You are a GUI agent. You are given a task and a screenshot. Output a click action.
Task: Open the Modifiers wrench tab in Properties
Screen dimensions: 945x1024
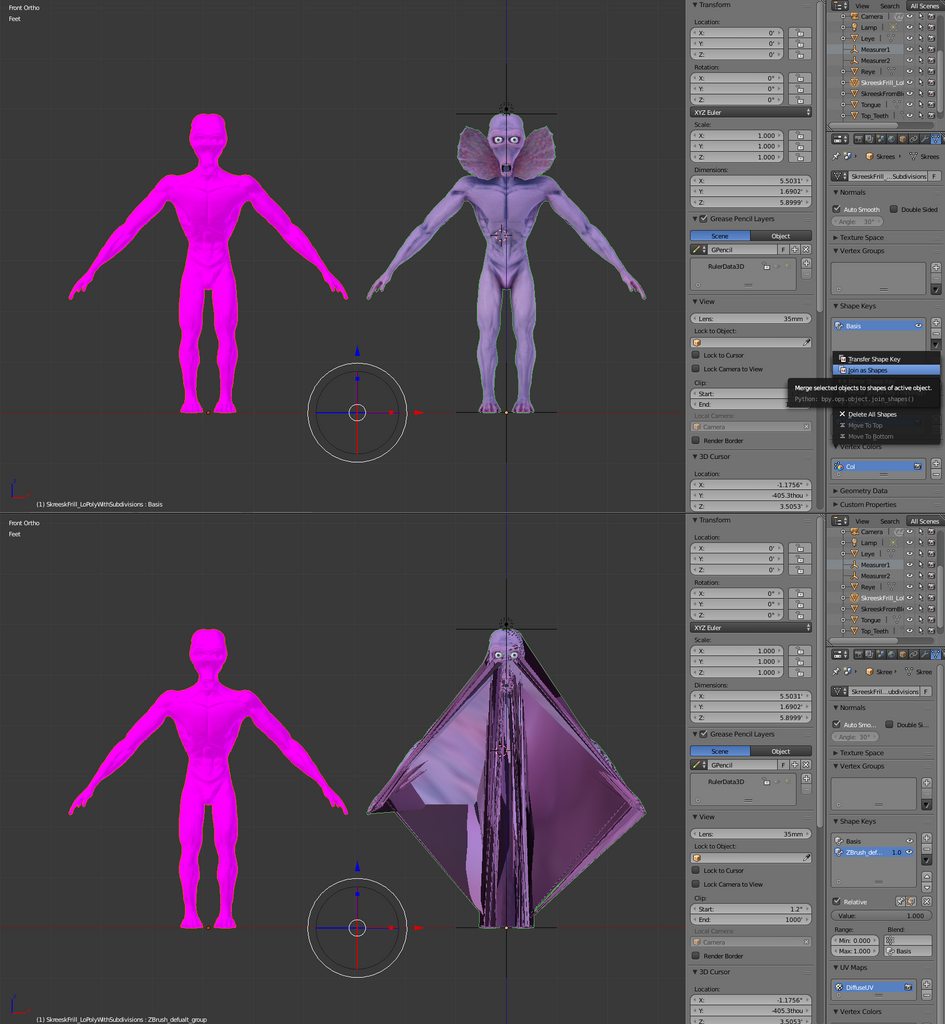[x=925, y=139]
